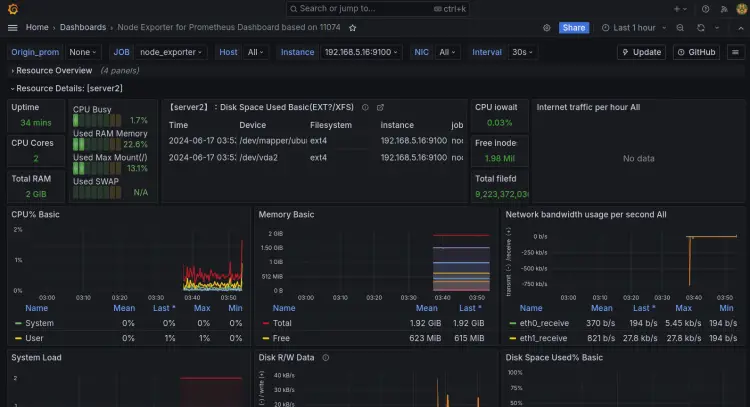This screenshot has height=407, width=750.
Task: Zoom out the time range
Action: 680,28
